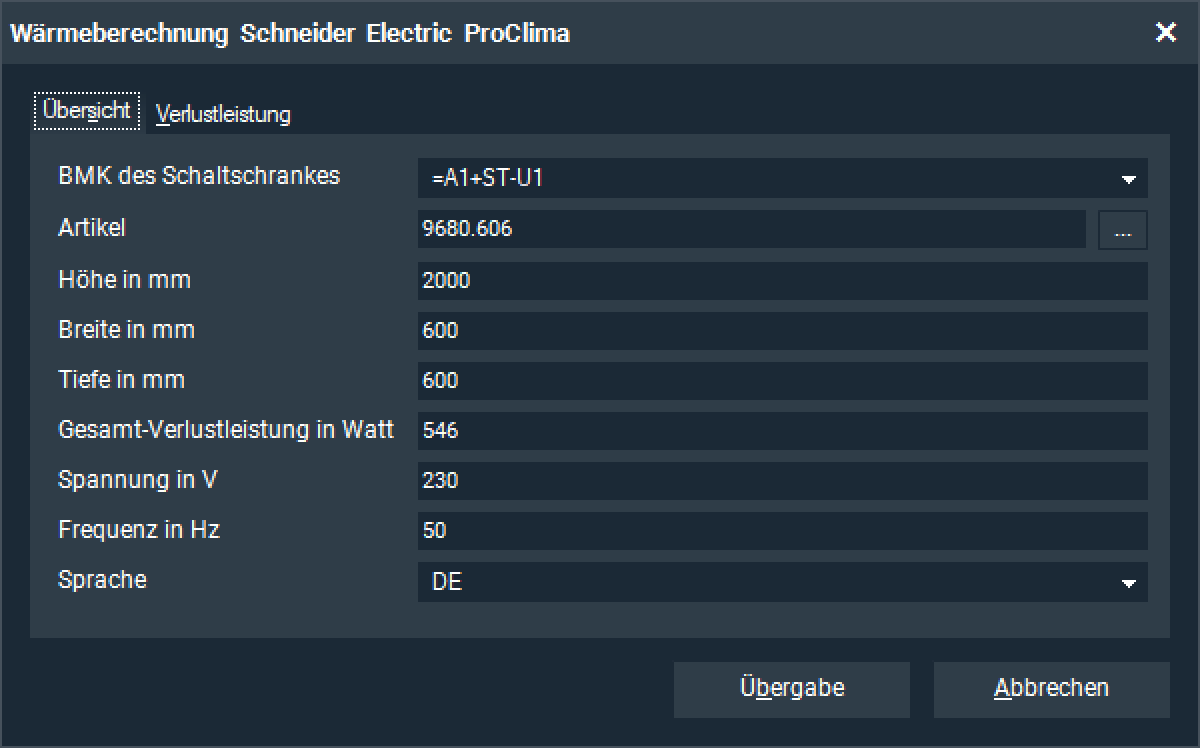Close the ProClima dialog with X

pyautogui.click(x=1165, y=32)
